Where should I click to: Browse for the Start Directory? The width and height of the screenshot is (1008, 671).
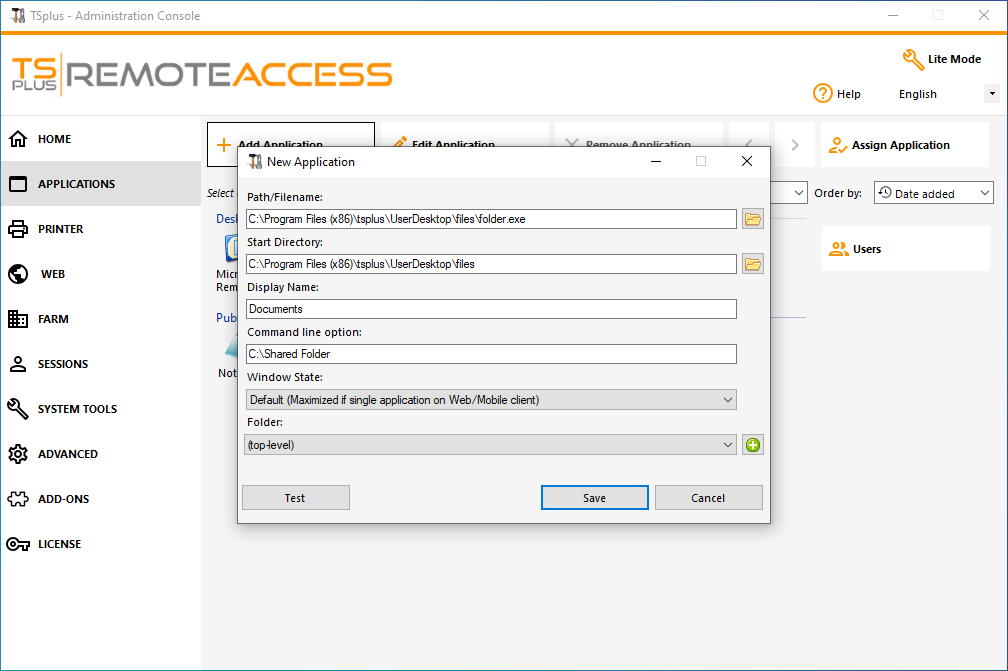coord(752,263)
